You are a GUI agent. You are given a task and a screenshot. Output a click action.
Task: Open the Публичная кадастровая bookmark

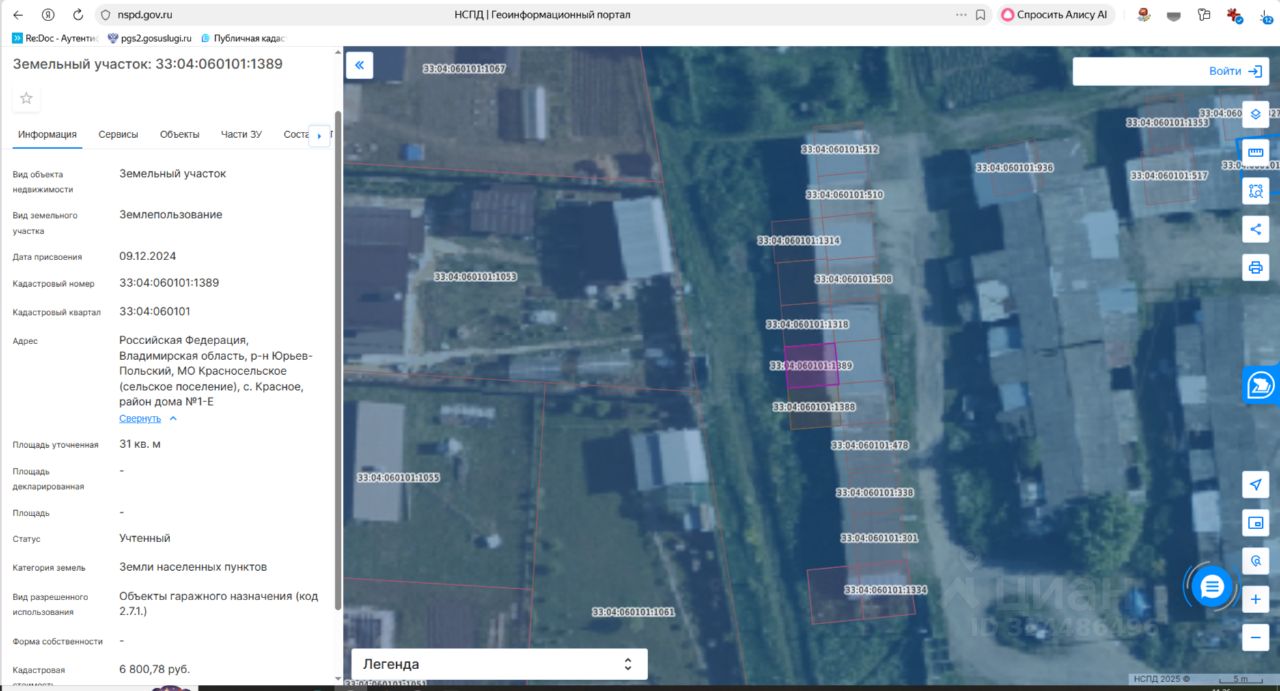click(243, 38)
